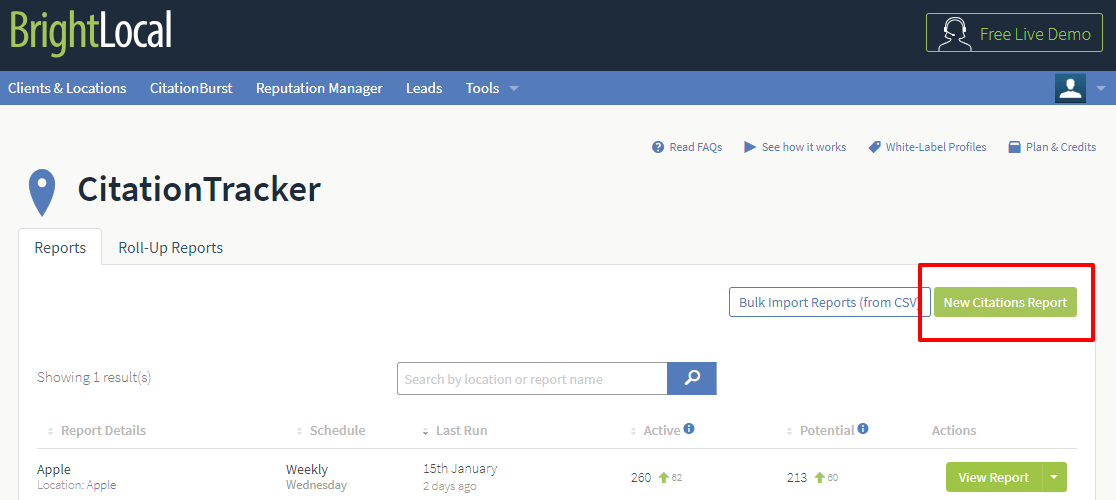Click the Apple report name

click(x=53, y=469)
